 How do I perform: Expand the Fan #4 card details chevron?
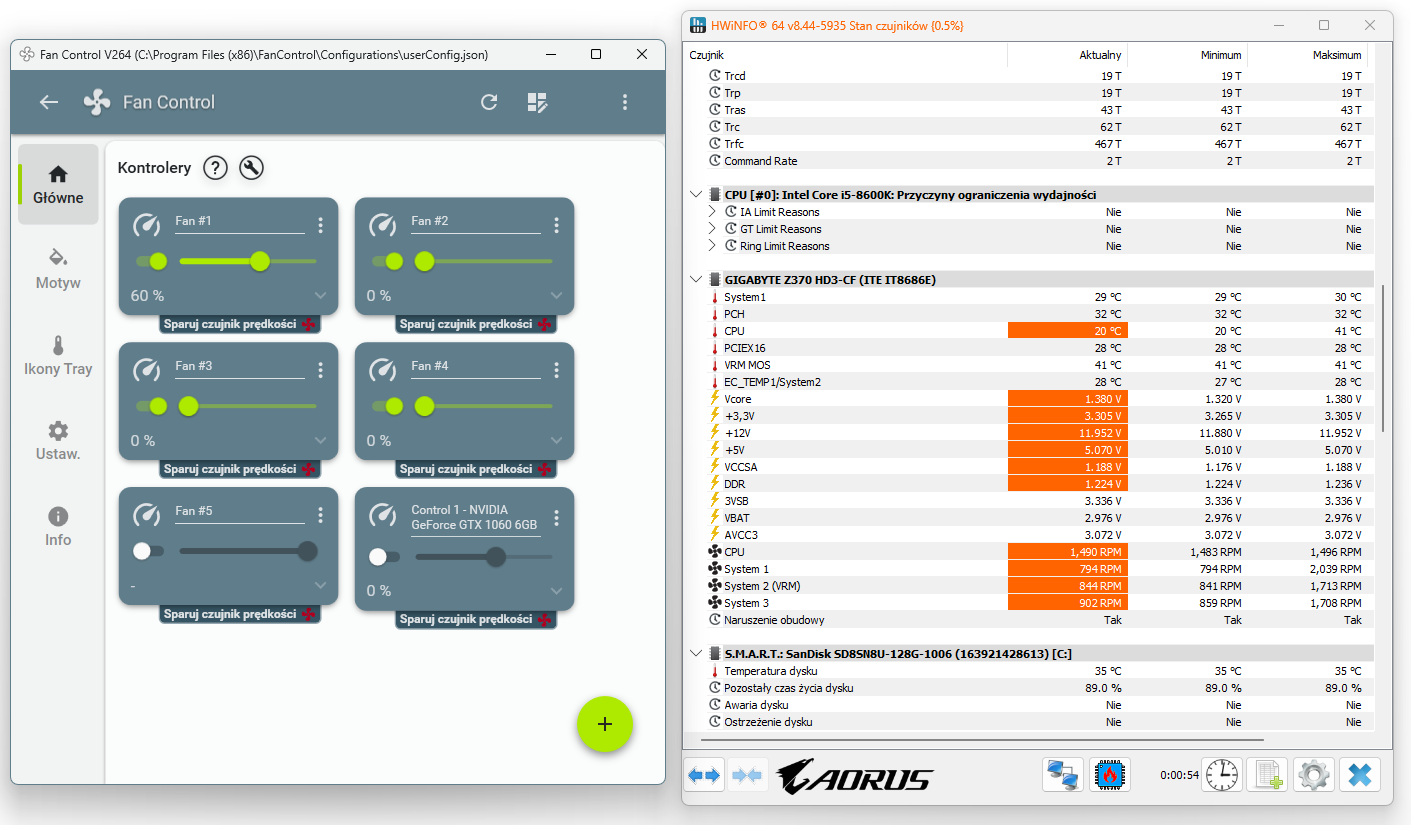click(x=557, y=440)
